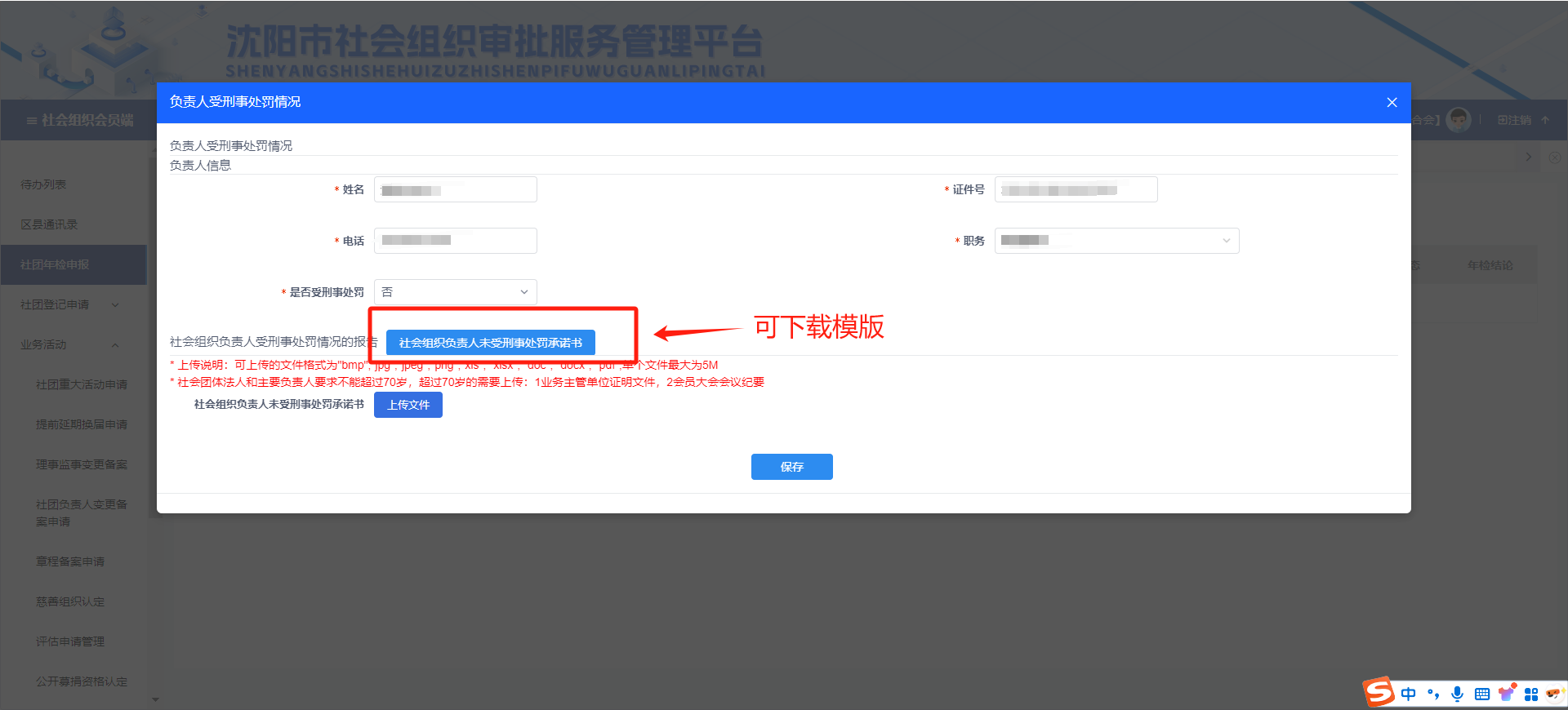Click the 姓名 input field
Image resolution: width=1568 pixels, height=710 pixels.
coord(455,189)
